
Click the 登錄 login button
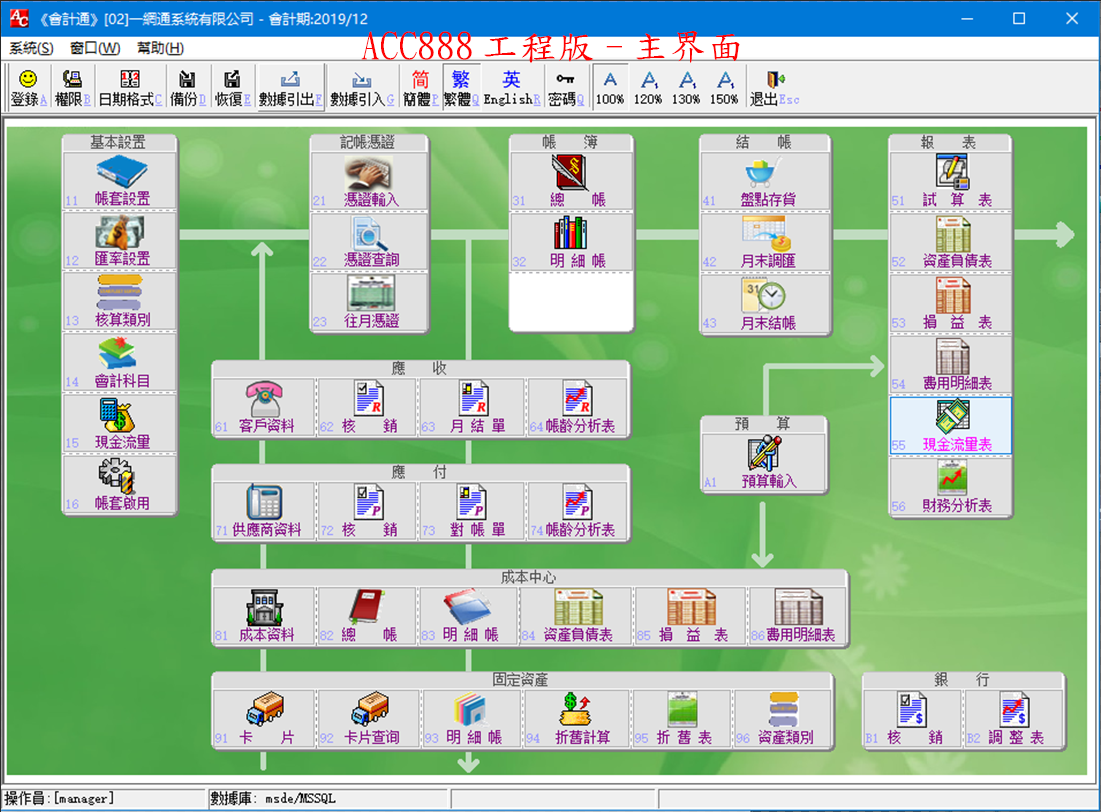point(26,85)
